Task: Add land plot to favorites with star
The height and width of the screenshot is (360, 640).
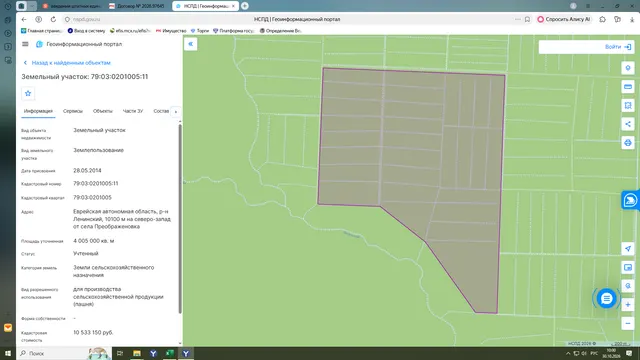Action: point(28,93)
